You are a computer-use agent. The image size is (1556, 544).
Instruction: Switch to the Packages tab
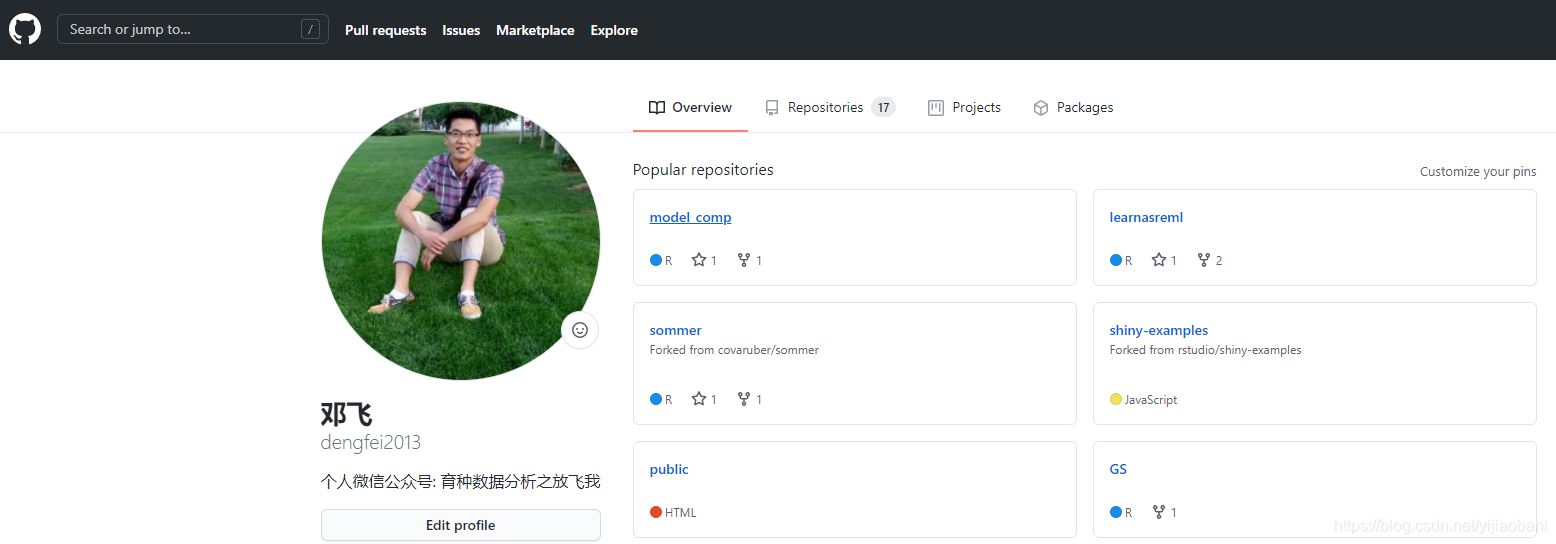(x=1073, y=108)
